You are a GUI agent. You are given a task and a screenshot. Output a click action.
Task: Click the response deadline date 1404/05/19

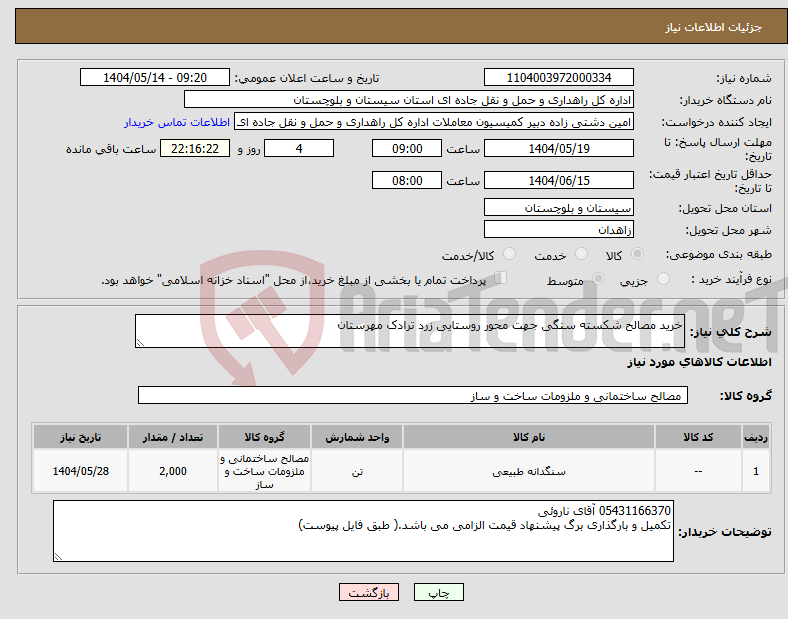coord(559,148)
